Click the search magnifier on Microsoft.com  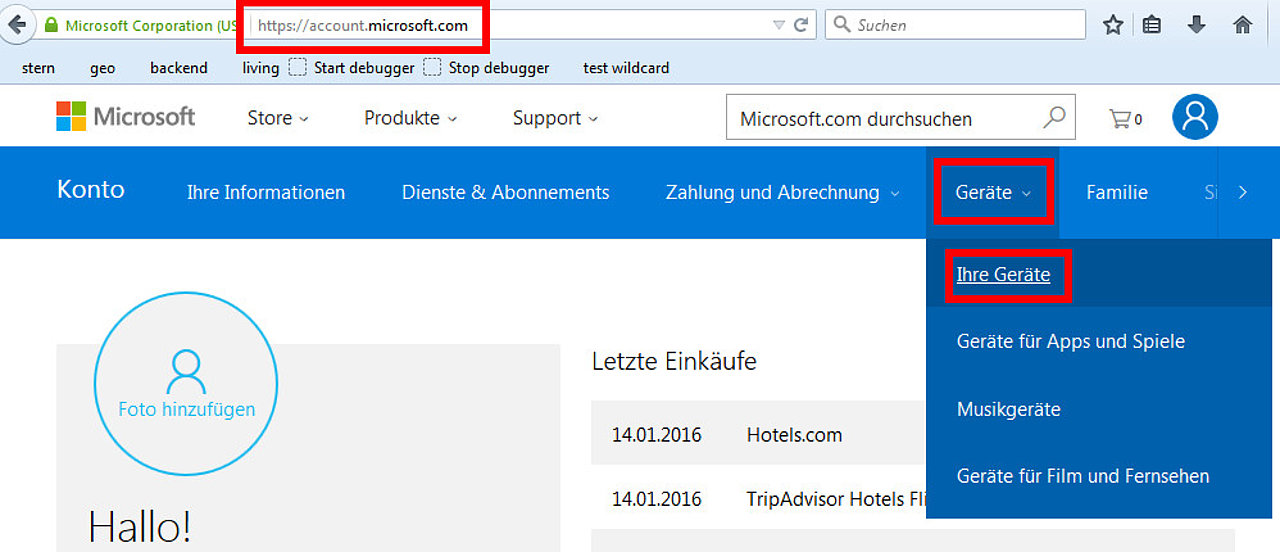[x=1054, y=118]
